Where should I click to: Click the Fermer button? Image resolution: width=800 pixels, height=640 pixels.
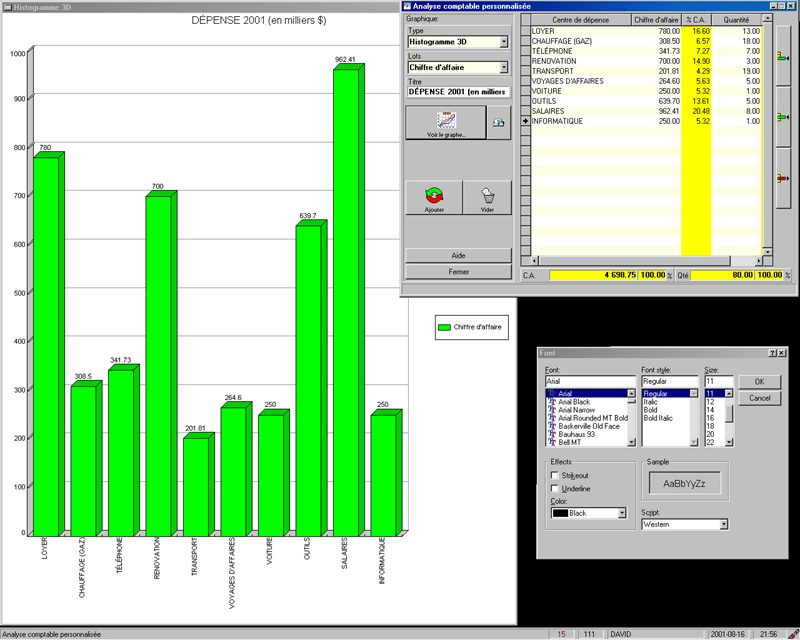458,271
